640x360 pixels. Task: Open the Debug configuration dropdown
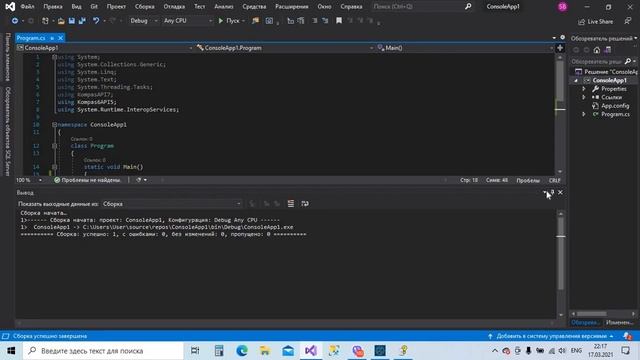click(143, 21)
